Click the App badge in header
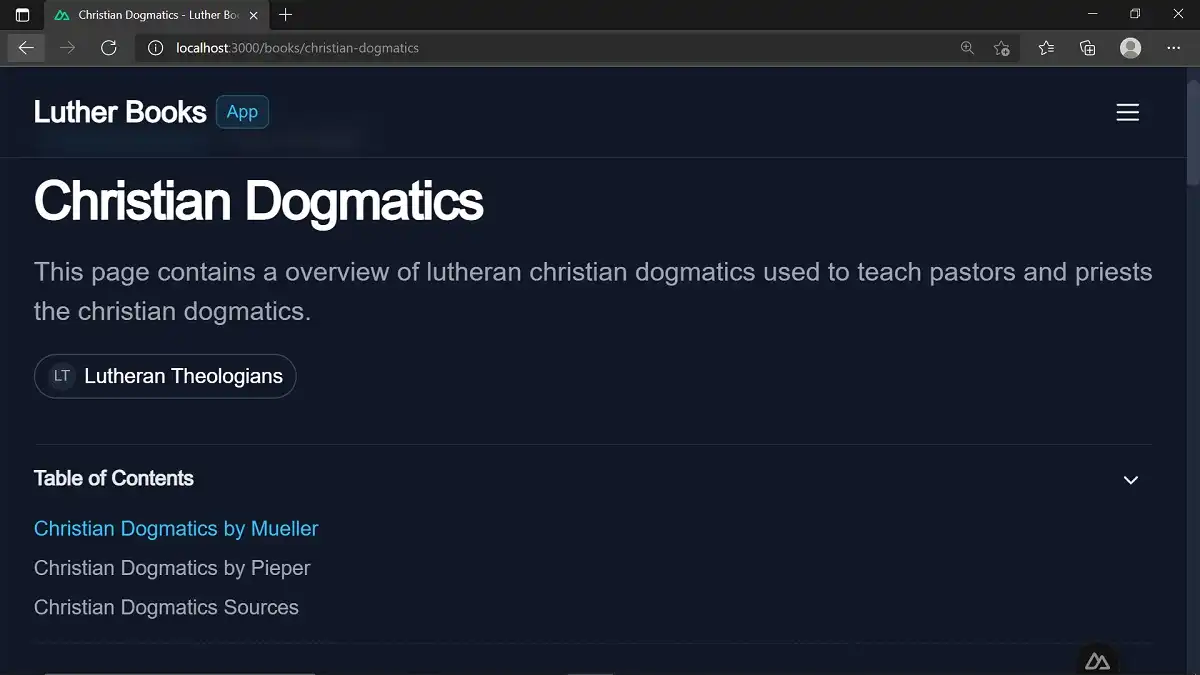Image resolution: width=1200 pixels, height=675 pixels. pos(242,112)
